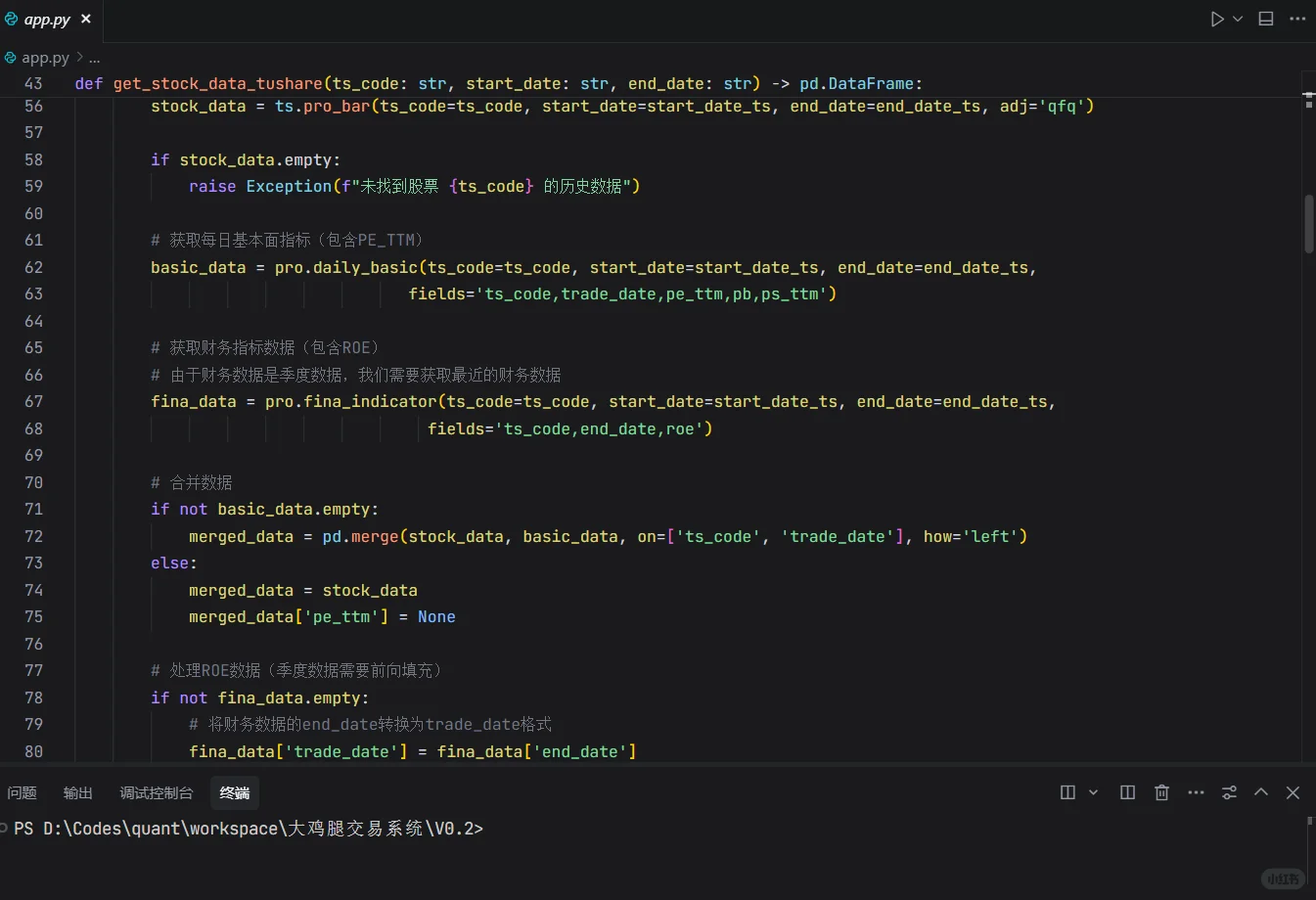Click the panel split icon left of the dropdown chevron

[1067, 792]
